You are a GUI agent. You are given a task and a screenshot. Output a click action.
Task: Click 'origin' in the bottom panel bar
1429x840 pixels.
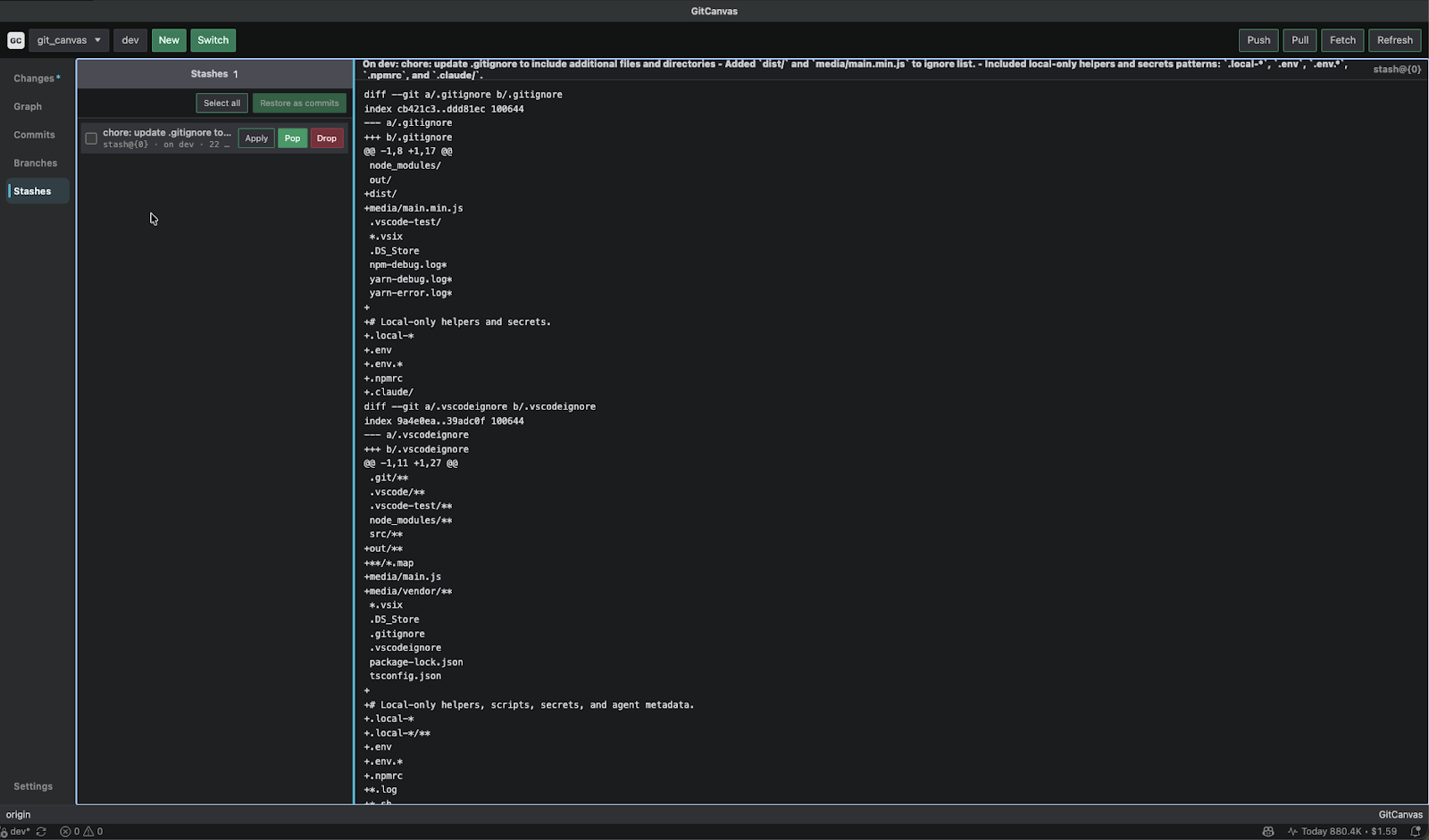click(x=18, y=815)
